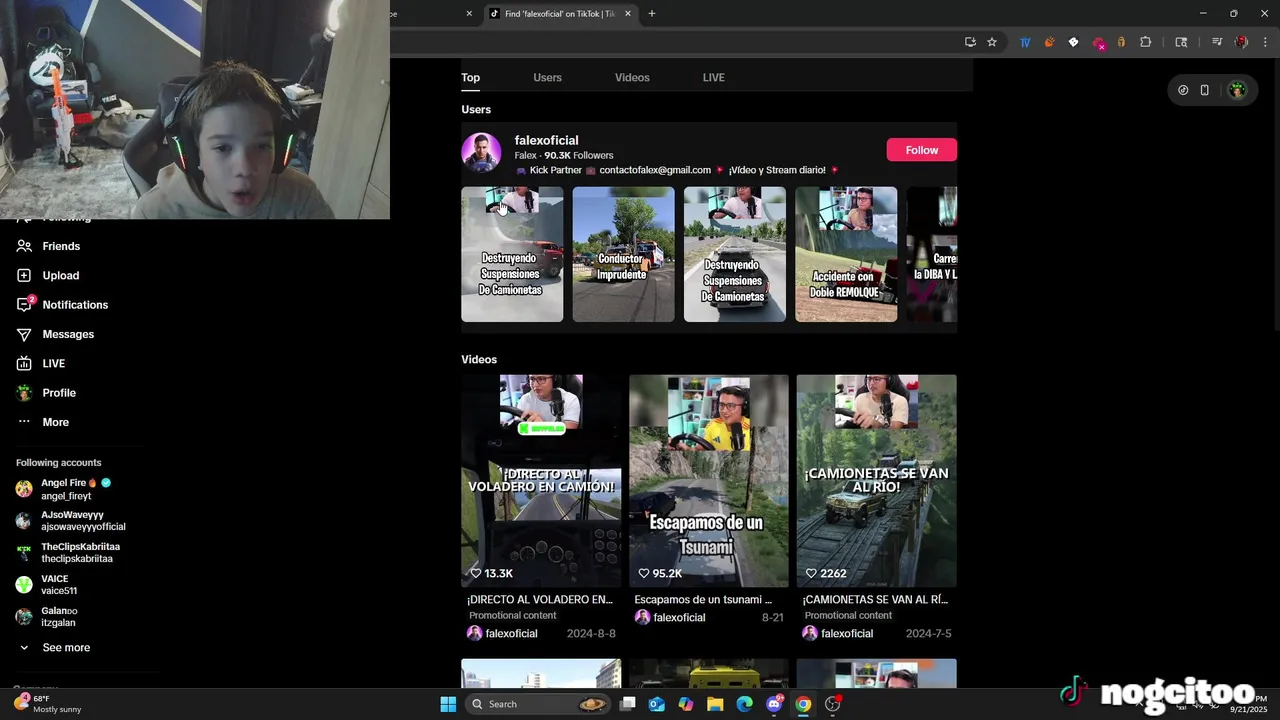
Task: Open your Profile page
Action: (x=46, y=393)
